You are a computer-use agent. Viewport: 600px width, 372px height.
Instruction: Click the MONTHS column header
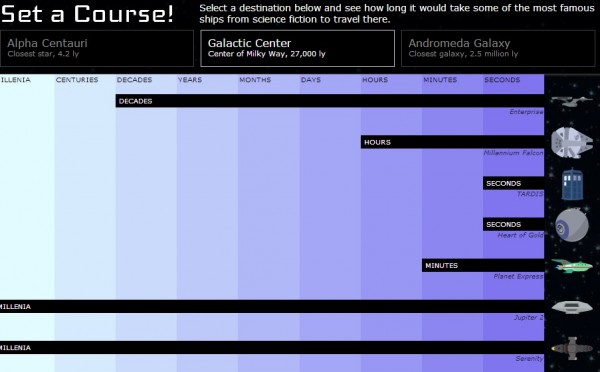(x=255, y=80)
